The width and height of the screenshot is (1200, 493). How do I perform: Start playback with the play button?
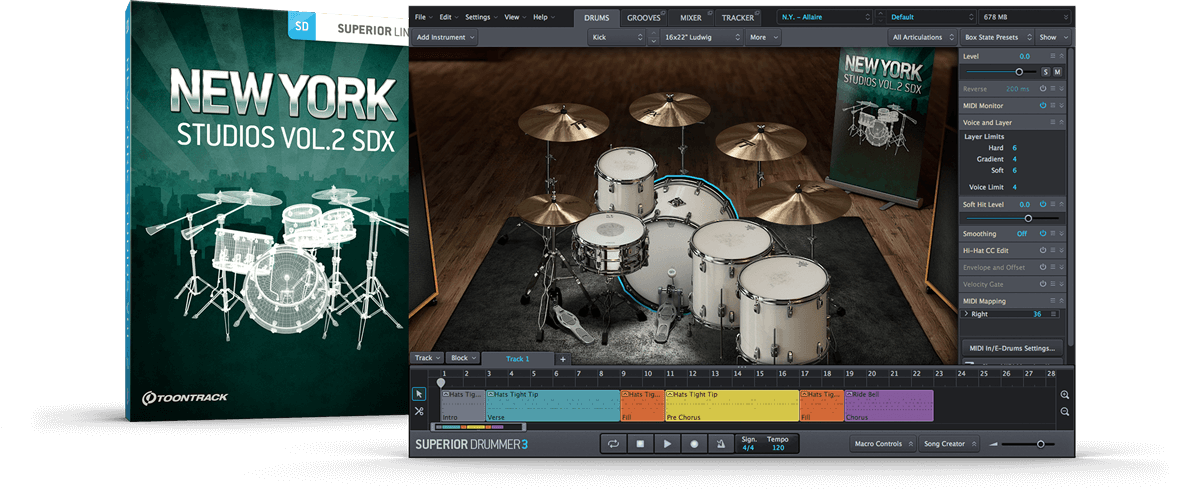(666, 444)
